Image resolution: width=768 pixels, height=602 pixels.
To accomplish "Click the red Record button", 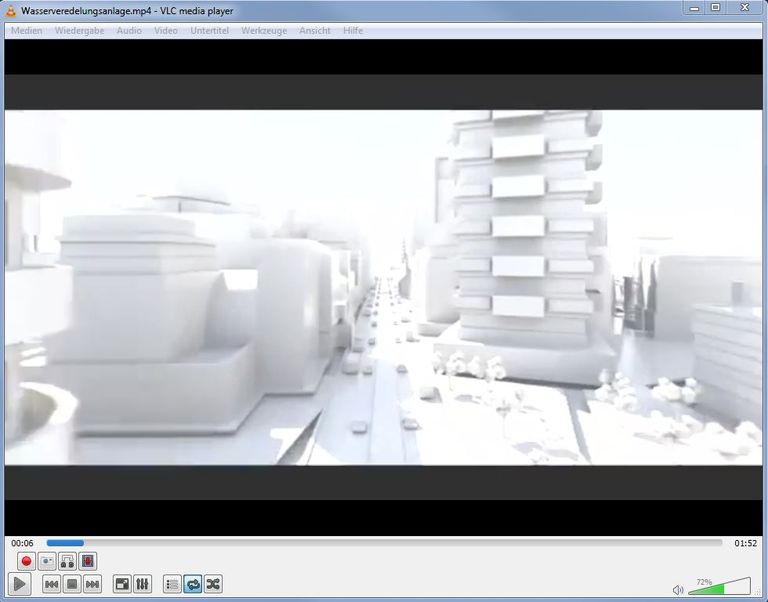I will (x=26, y=561).
